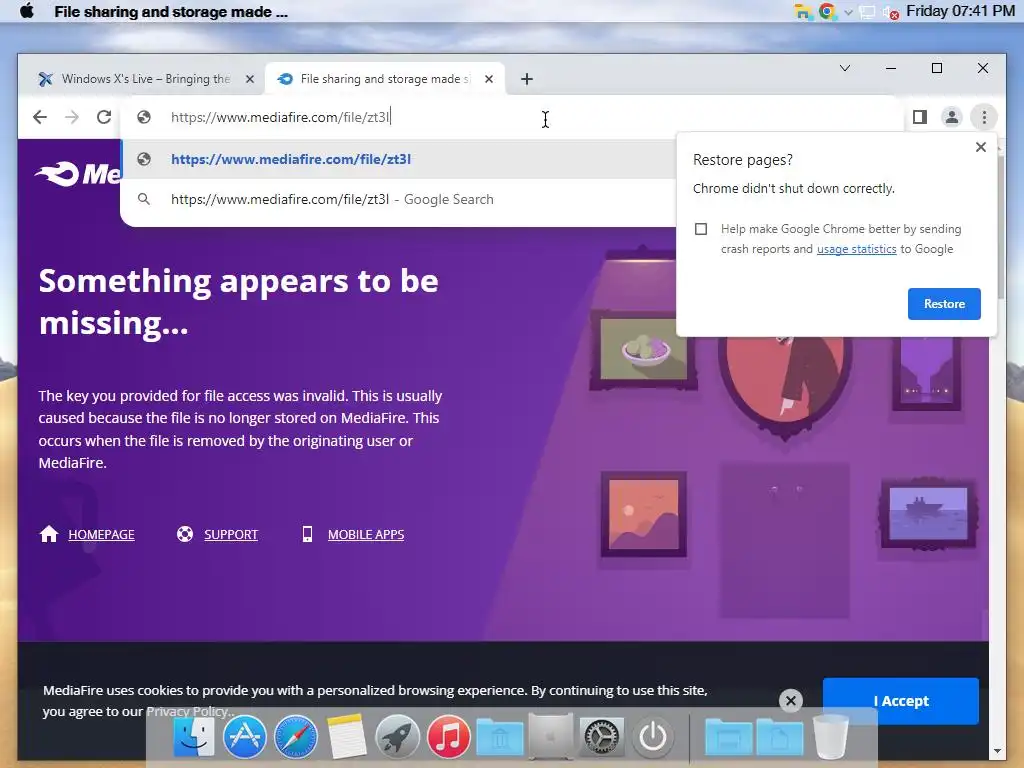This screenshot has height=768, width=1024.
Task: Open Chrome side panel icon
Action: (x=920, y=117)
